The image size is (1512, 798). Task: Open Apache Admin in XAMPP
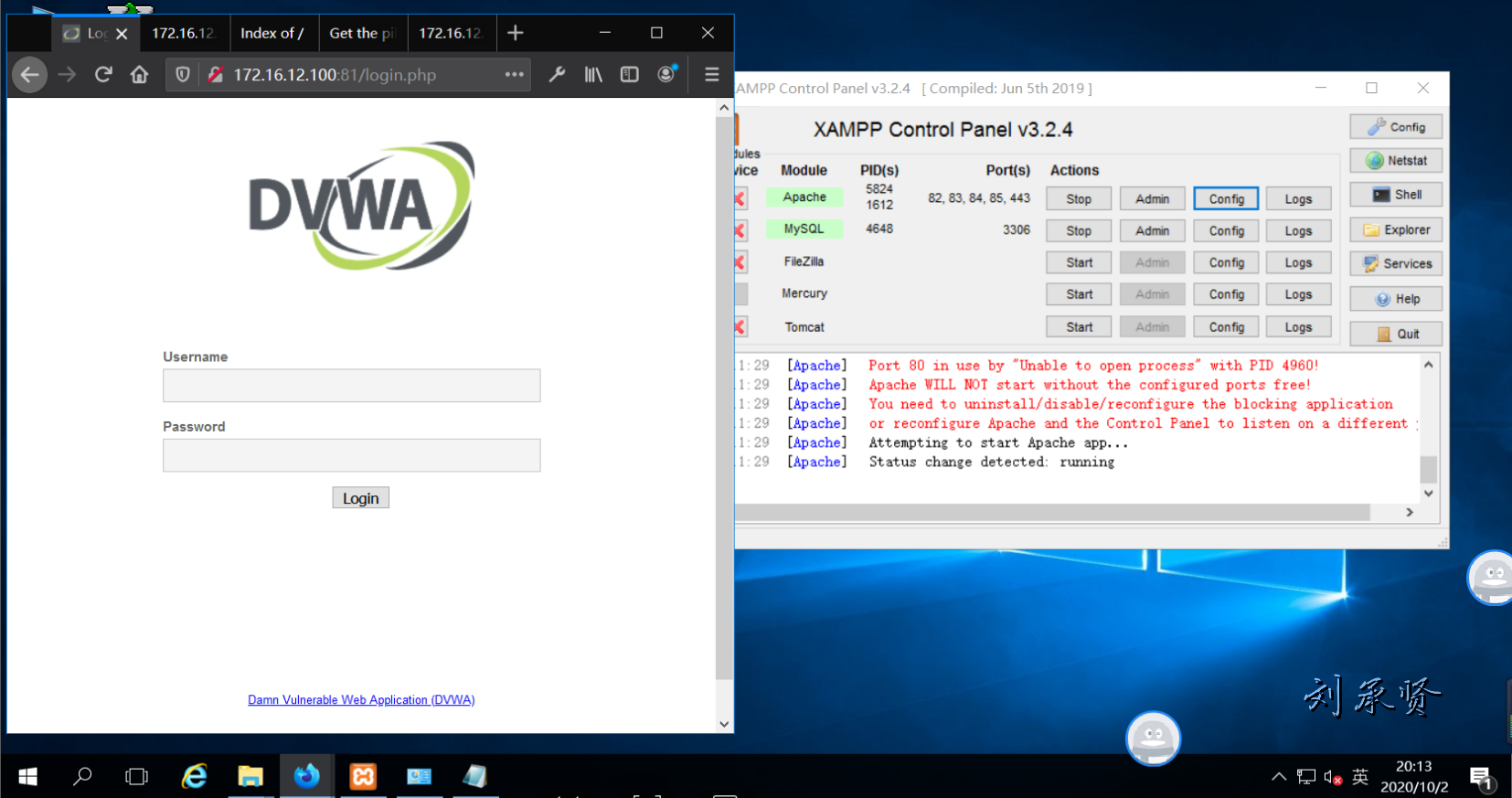coord(1153,199)
